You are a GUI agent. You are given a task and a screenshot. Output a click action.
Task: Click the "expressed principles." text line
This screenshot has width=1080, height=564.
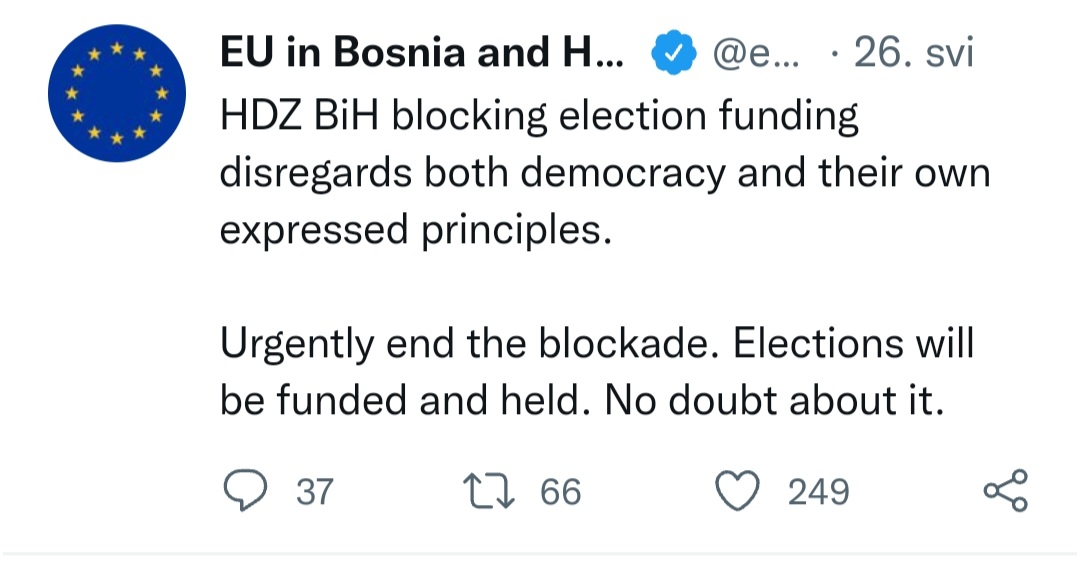tap(414, 231)
